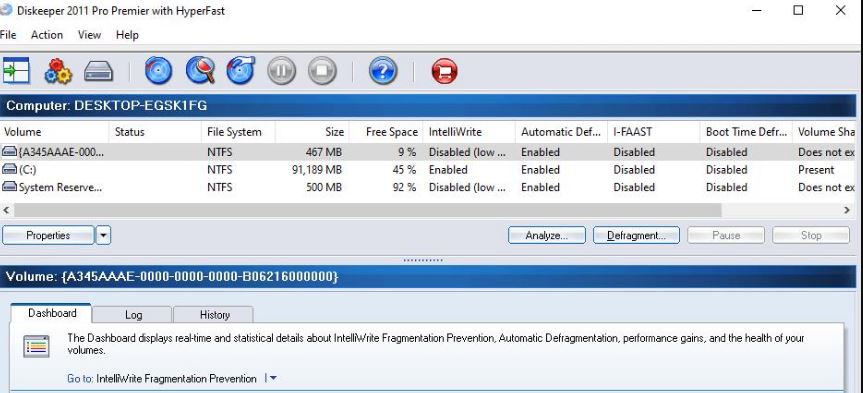Click the Diskeeper app icon in title bar

click(6, 10)
